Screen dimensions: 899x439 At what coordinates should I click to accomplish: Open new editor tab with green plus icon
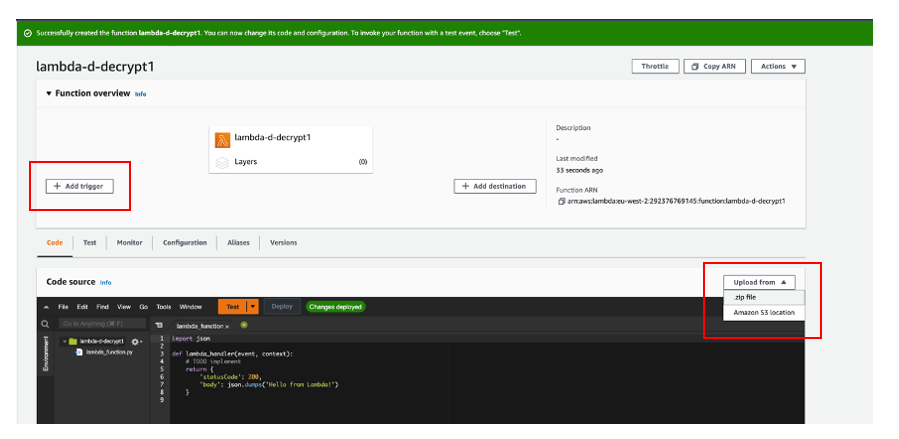tap(244, 325)
